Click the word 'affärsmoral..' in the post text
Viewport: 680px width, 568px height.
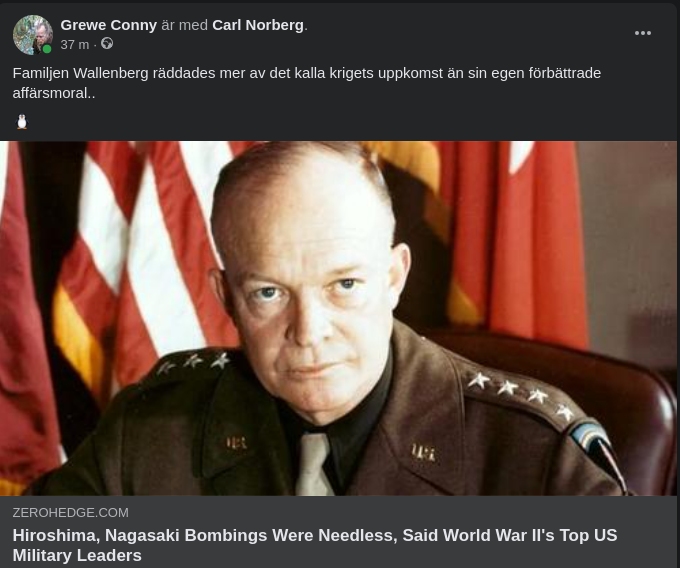54,93
